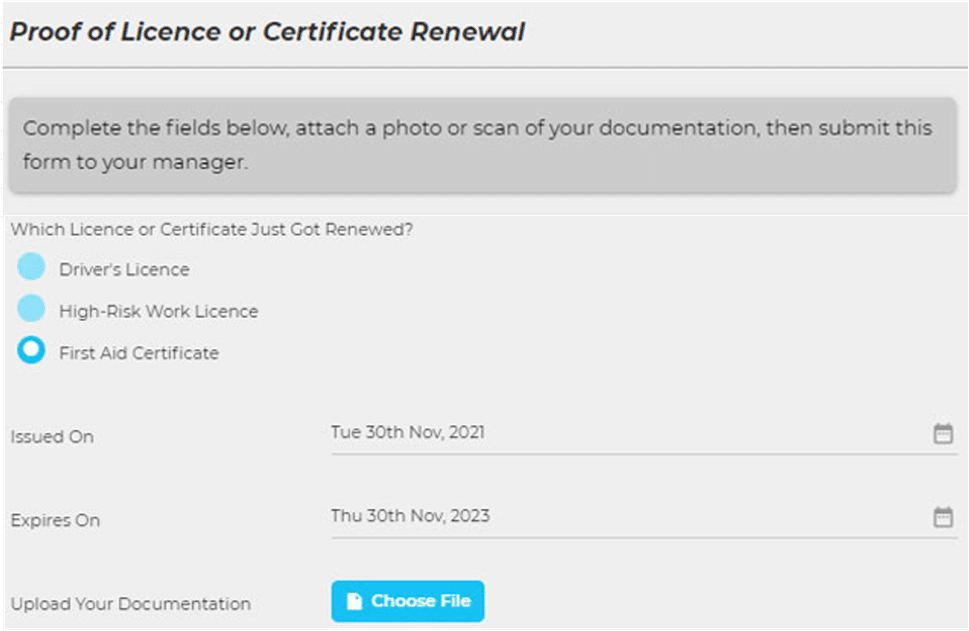Click the Expires On field label

point(55,521)
